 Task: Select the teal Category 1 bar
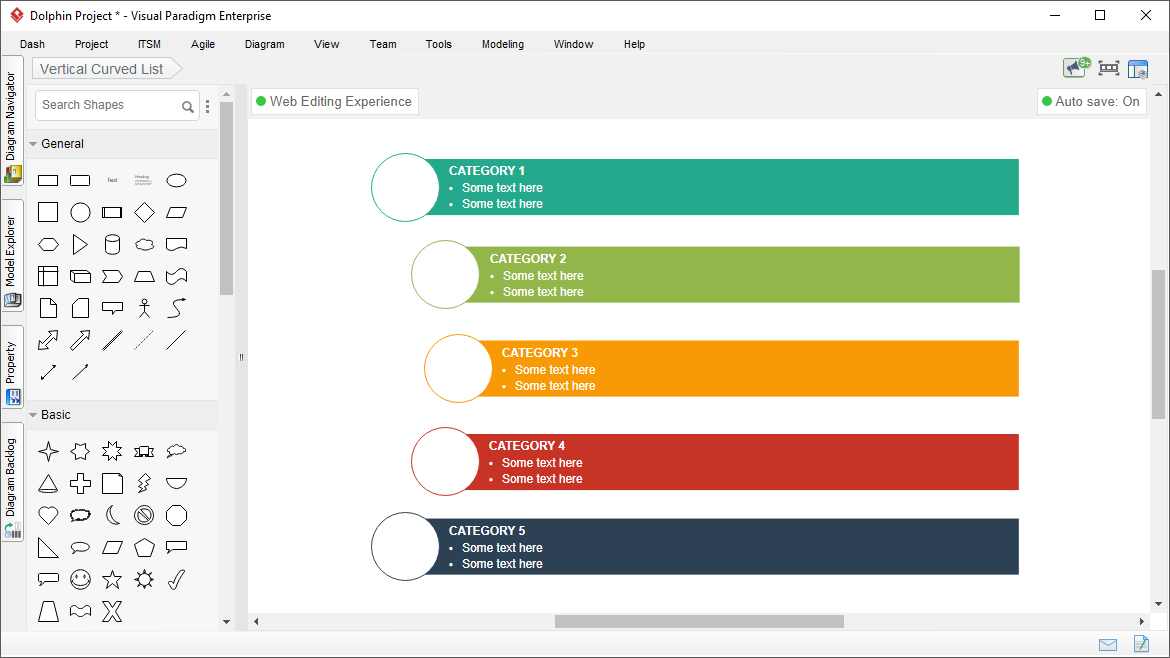[721, 187]
